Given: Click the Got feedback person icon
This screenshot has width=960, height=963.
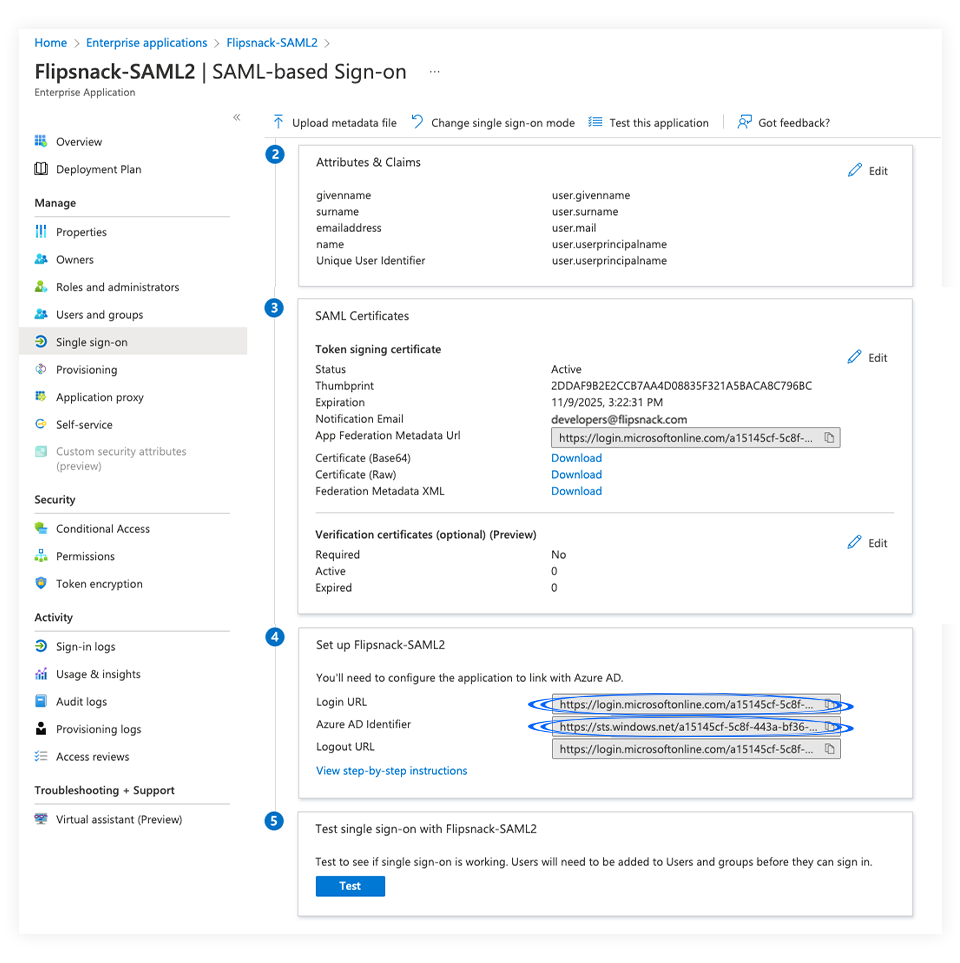Looking at the screenshot, I should pyautogui.click(x=744, y=122).
